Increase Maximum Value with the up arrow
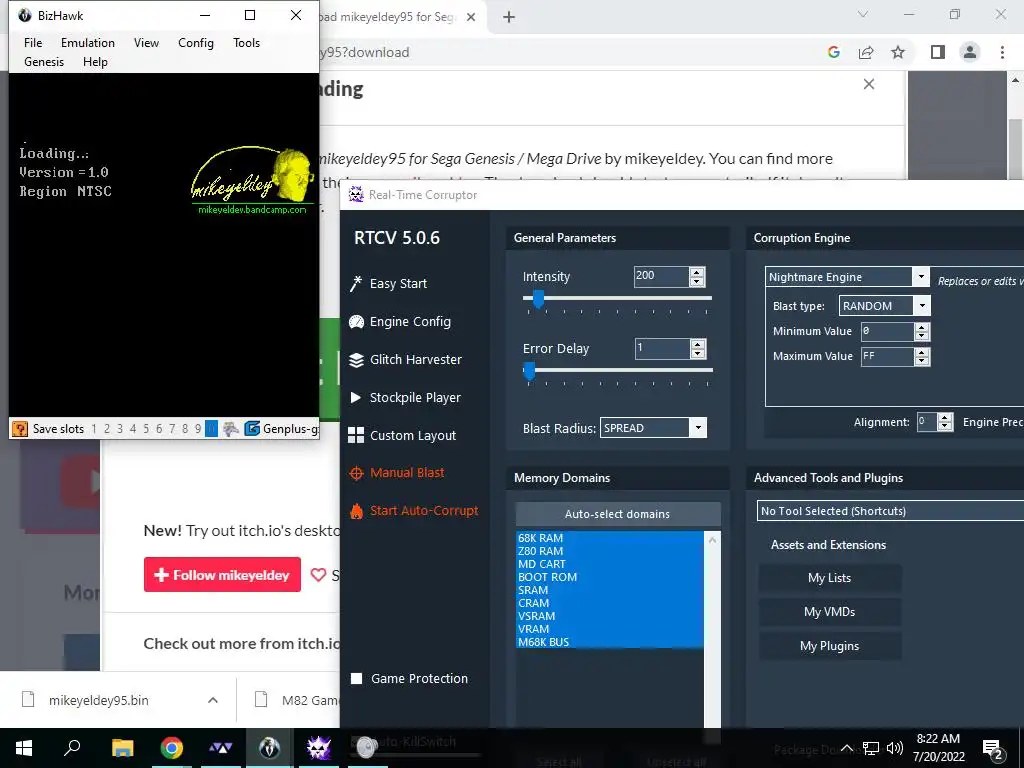 921,352
